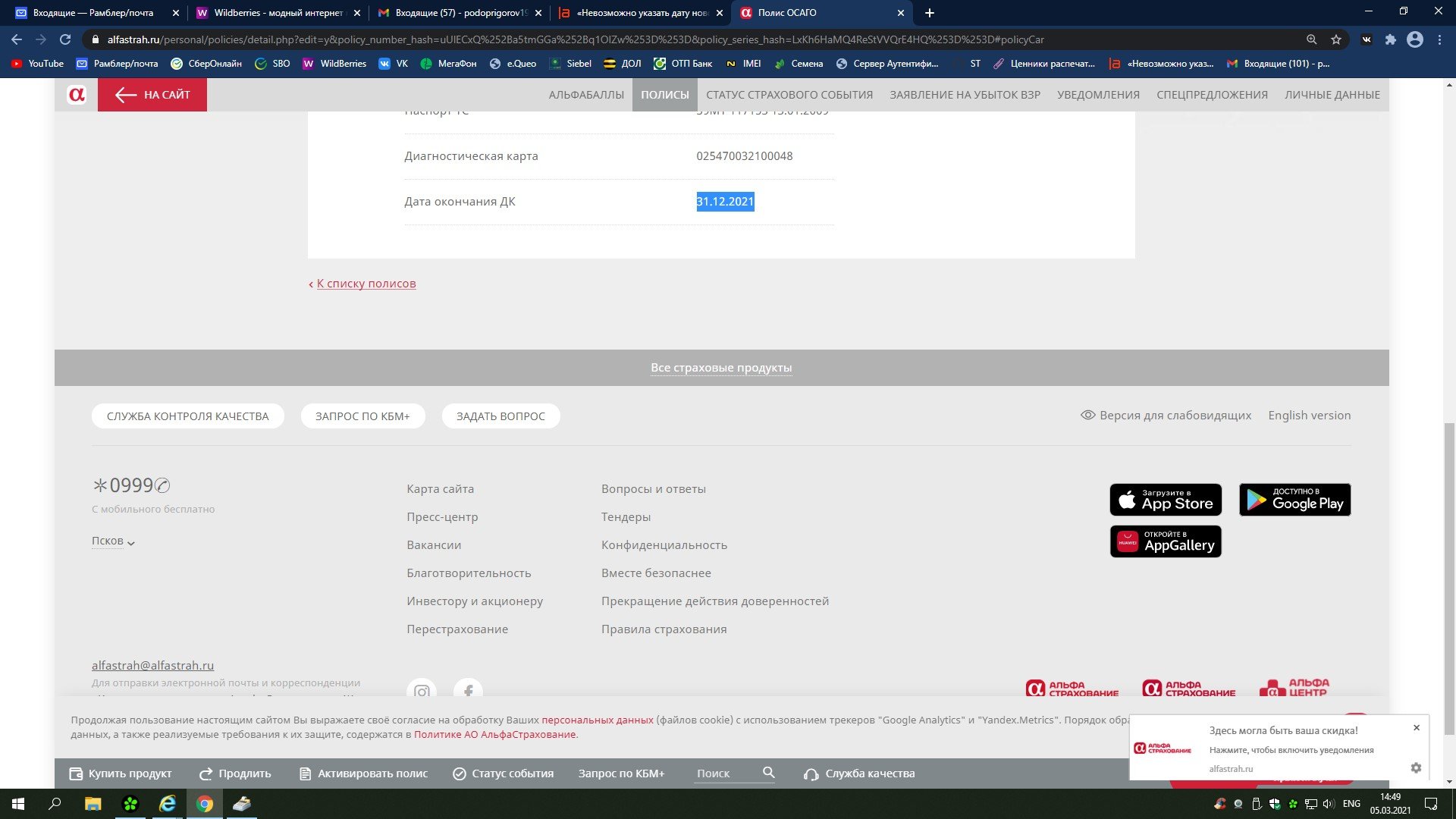Go back via НА САЙТ button

(152, 95)
